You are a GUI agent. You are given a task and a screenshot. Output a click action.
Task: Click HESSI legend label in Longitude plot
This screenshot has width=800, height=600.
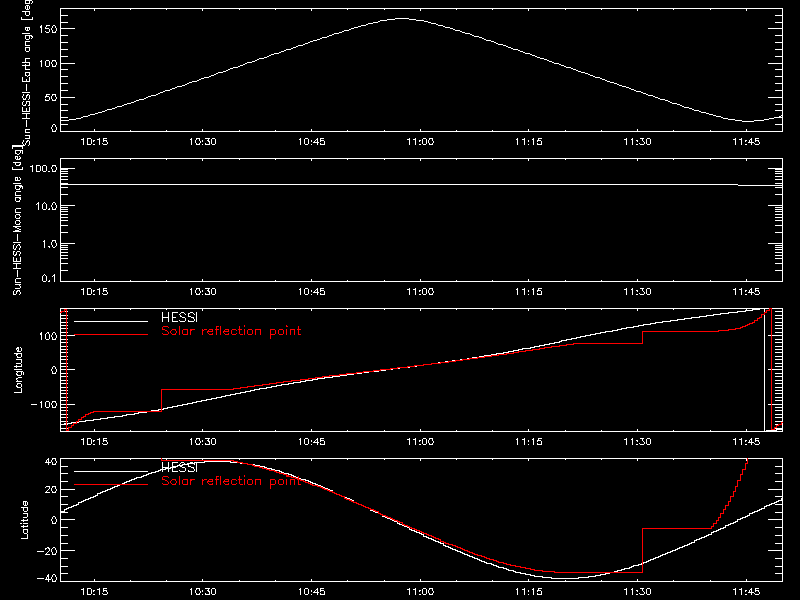point(179,317)
